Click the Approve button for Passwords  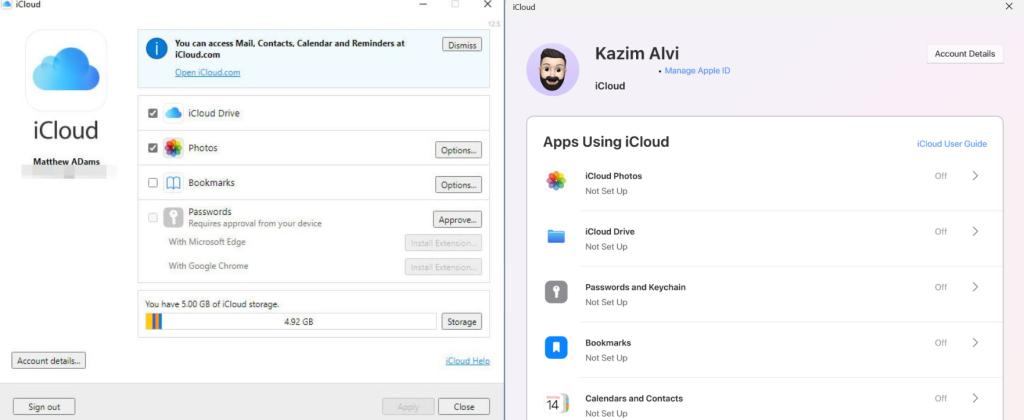pos(457,219)
